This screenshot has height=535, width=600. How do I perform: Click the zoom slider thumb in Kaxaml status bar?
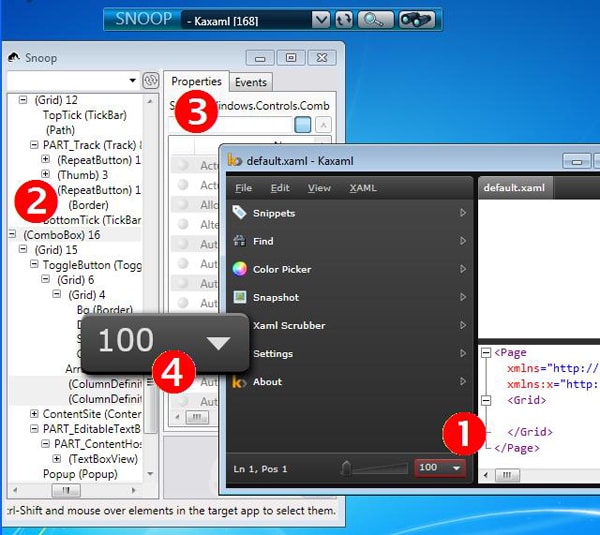(x=346, y=468)
